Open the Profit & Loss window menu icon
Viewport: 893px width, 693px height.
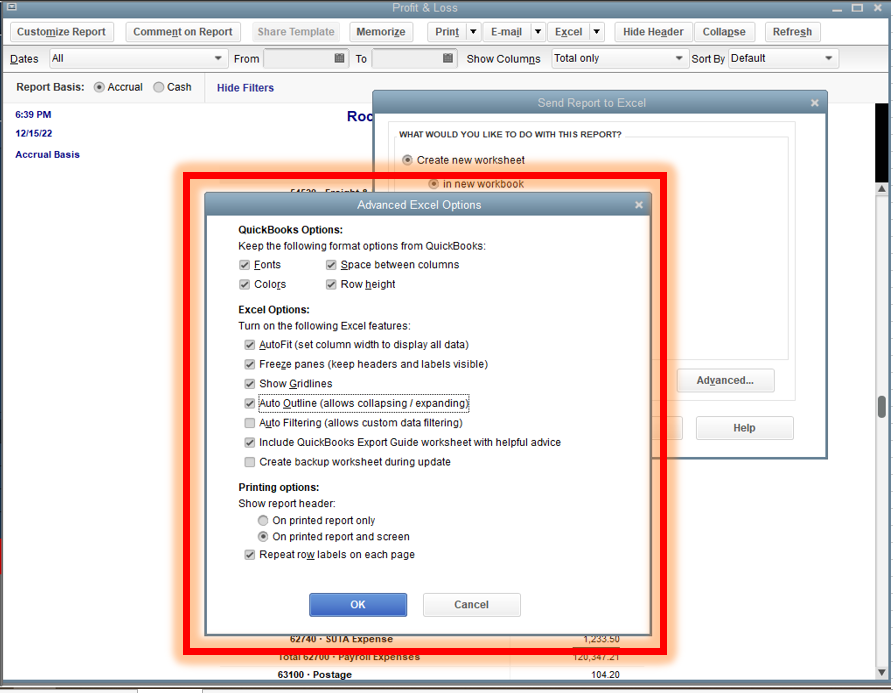pyautogui.click(x=11, y=7)
